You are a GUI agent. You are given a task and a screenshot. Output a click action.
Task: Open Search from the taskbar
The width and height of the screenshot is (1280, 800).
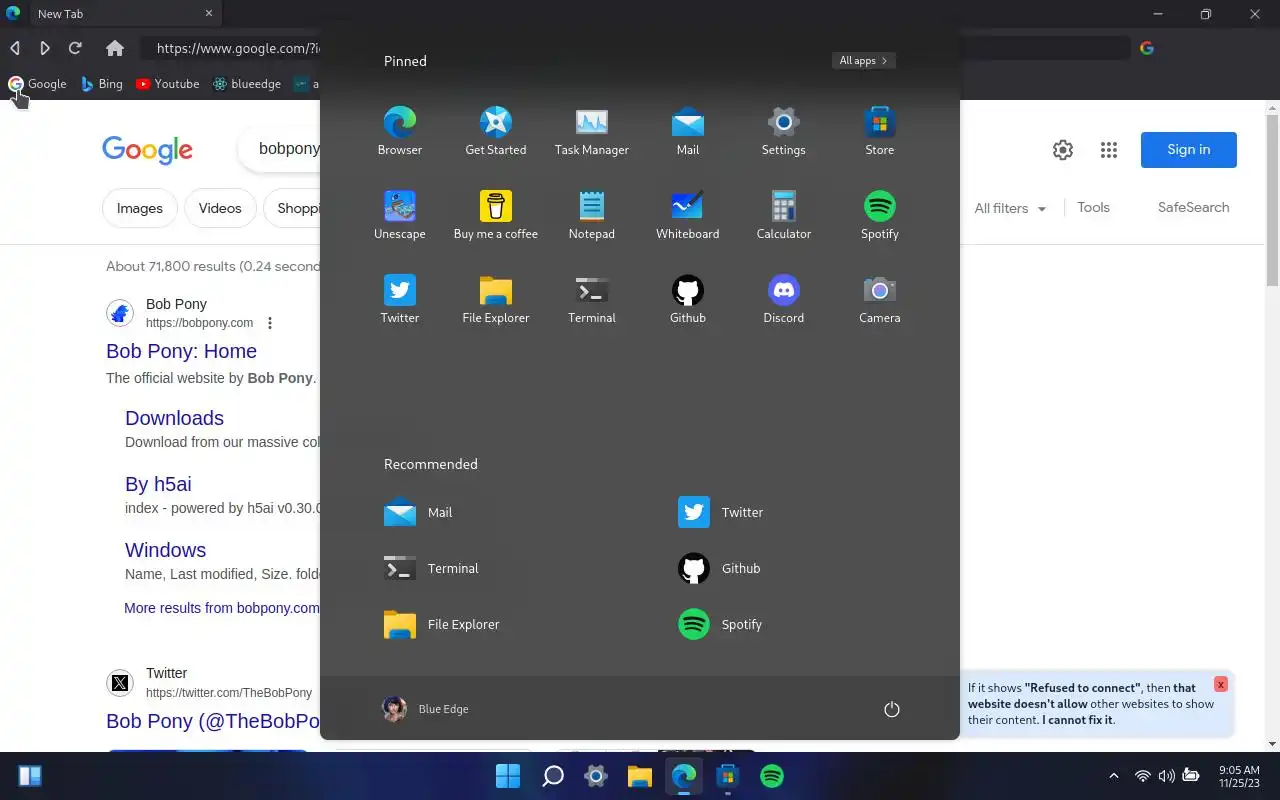coord(552,776)
